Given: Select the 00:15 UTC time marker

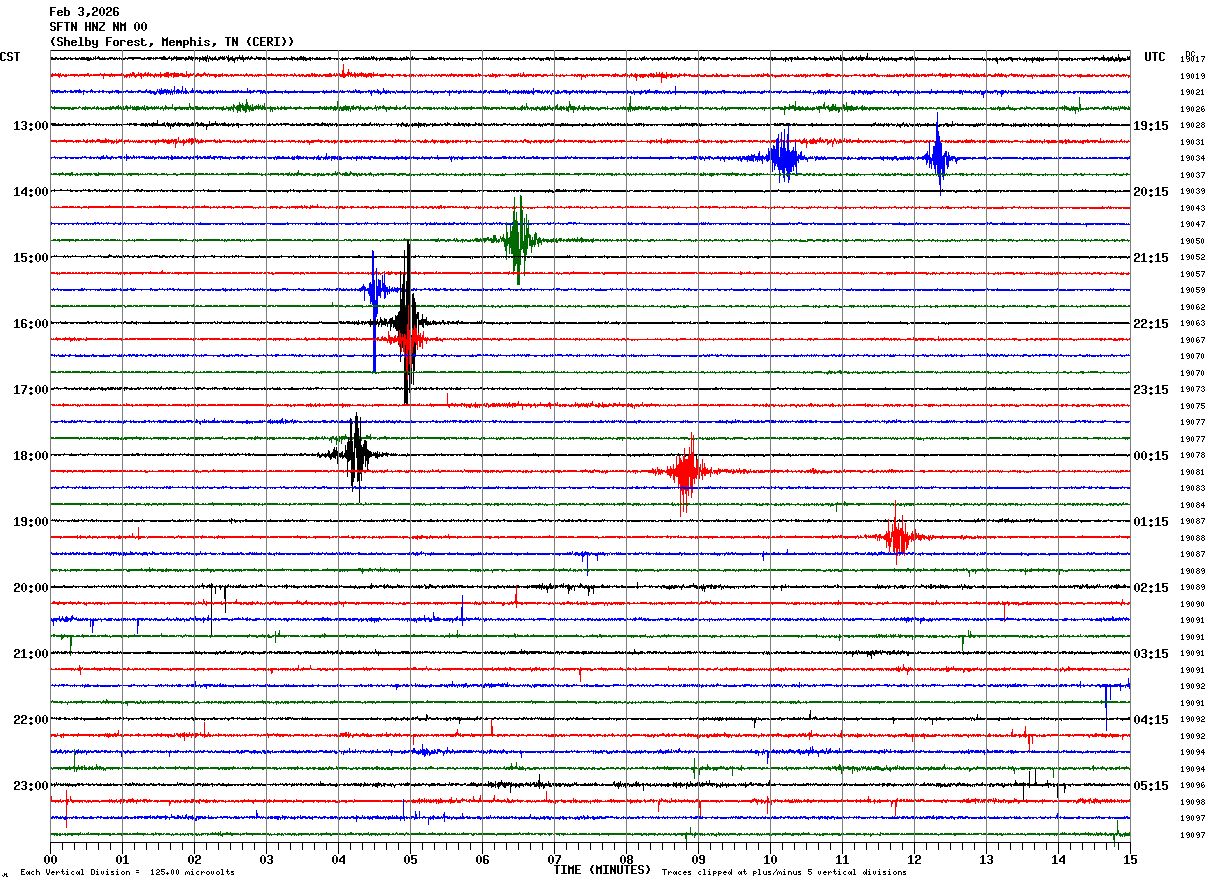Looking at the screenshot, I should pos(1150,456).
